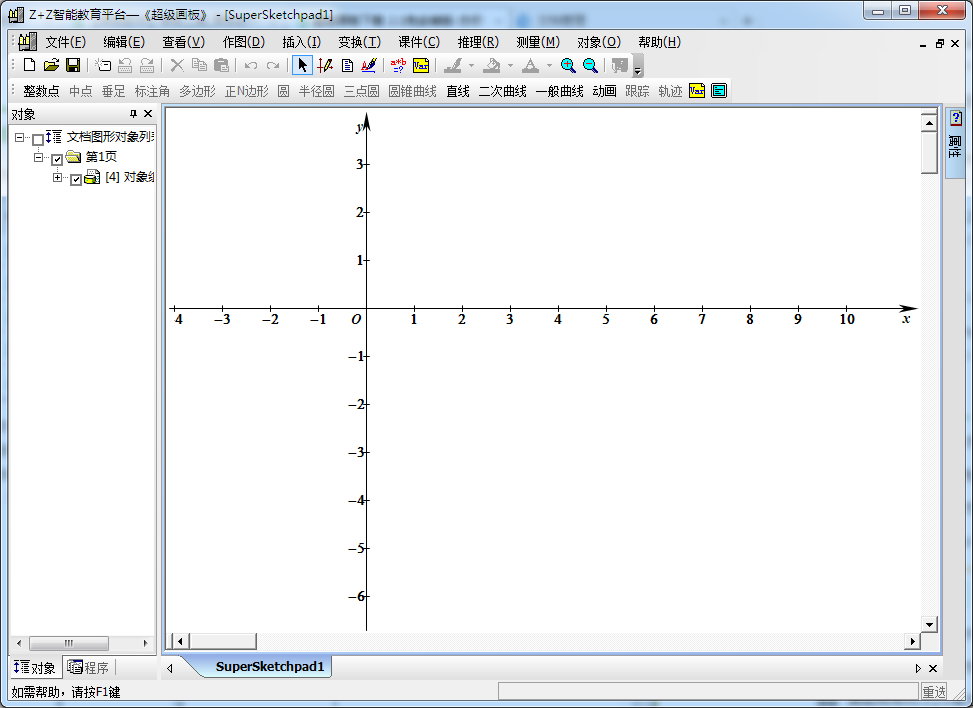This screenshot has width=973, height=708.
Task: Click the a+b formula input icon
Action: tap(398, 65)
